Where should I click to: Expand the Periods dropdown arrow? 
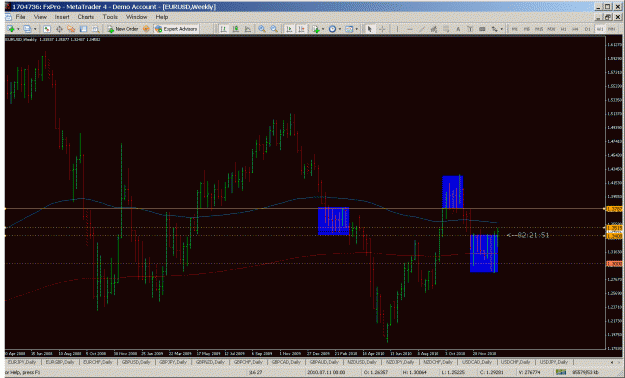click(340, 29)
